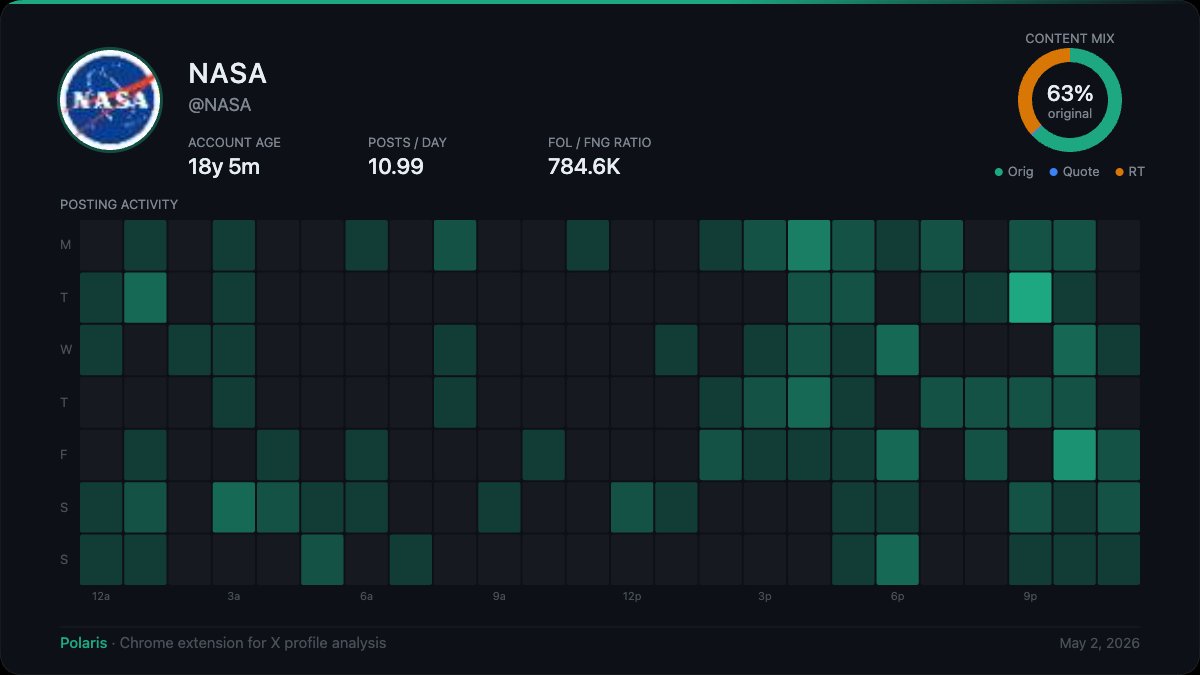Click the Thursday 4p heatmap cell
Image resolution: width=1200 pixels, height=675 pixels.
(x=809, y=402)
